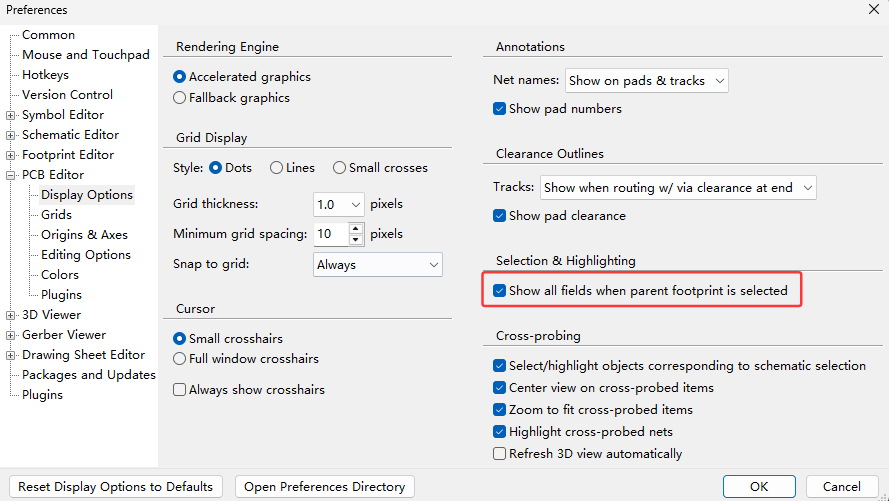
Task: Open the Snap to grid dropdown
Action: [378, 265]
